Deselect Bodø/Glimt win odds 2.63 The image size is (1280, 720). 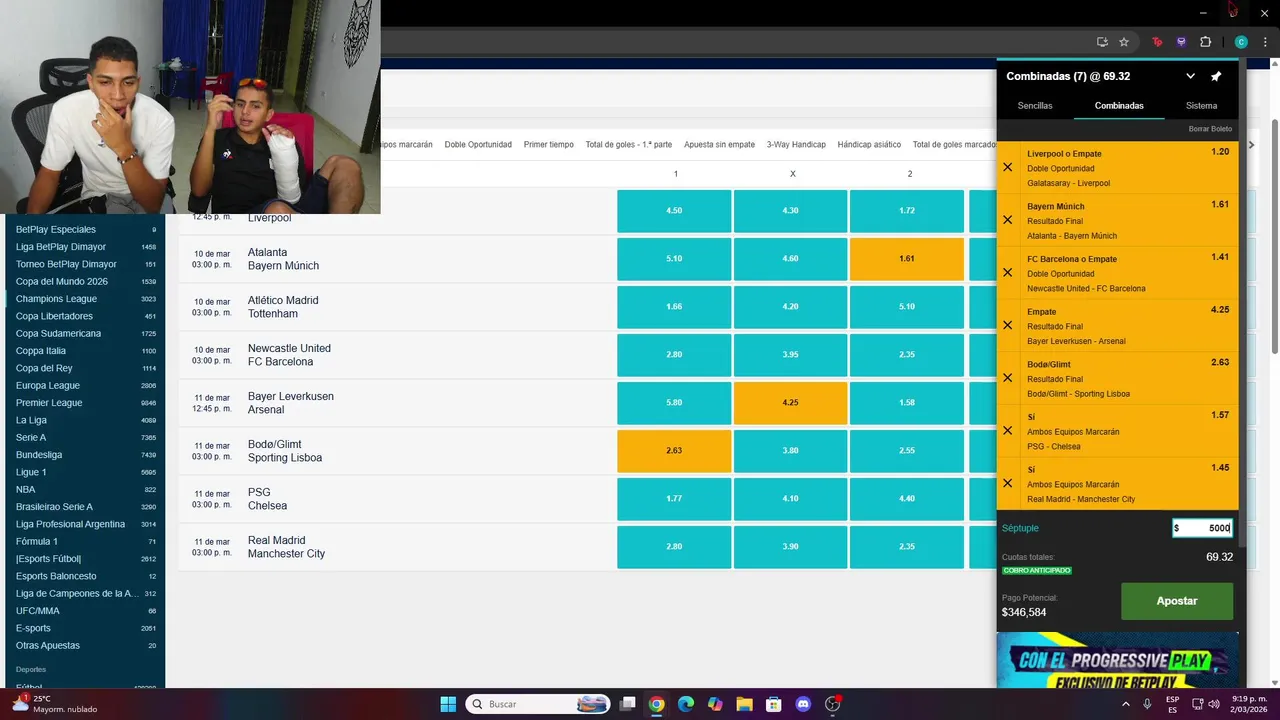point(674,451)
